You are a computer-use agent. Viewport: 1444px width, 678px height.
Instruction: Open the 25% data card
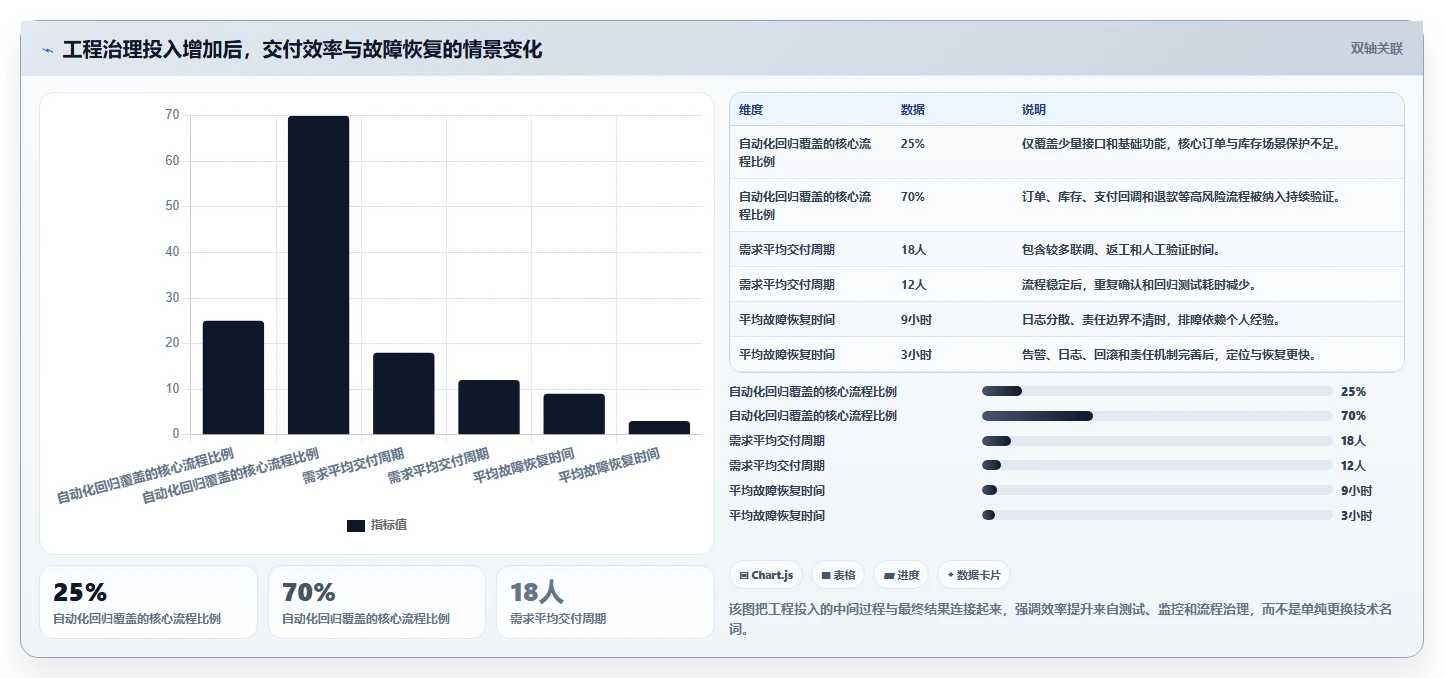148,602
